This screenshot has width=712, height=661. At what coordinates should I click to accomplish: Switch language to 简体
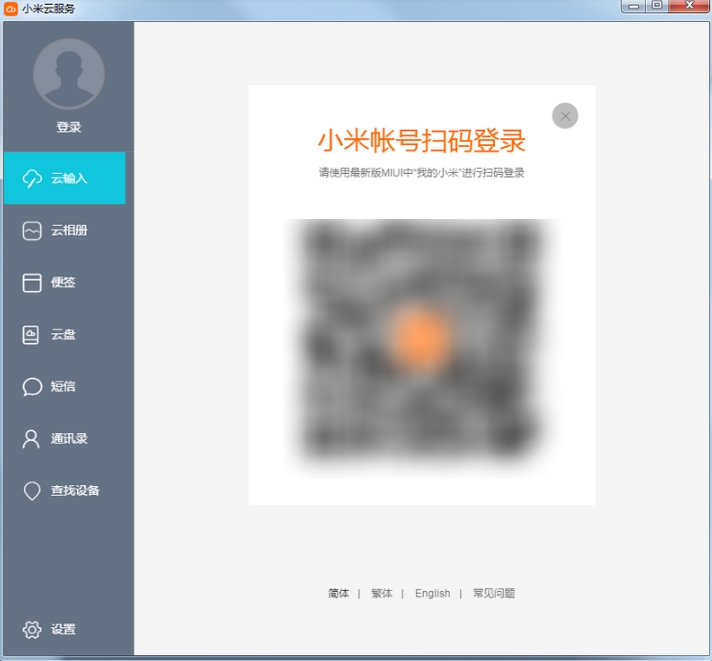(339, 593)
